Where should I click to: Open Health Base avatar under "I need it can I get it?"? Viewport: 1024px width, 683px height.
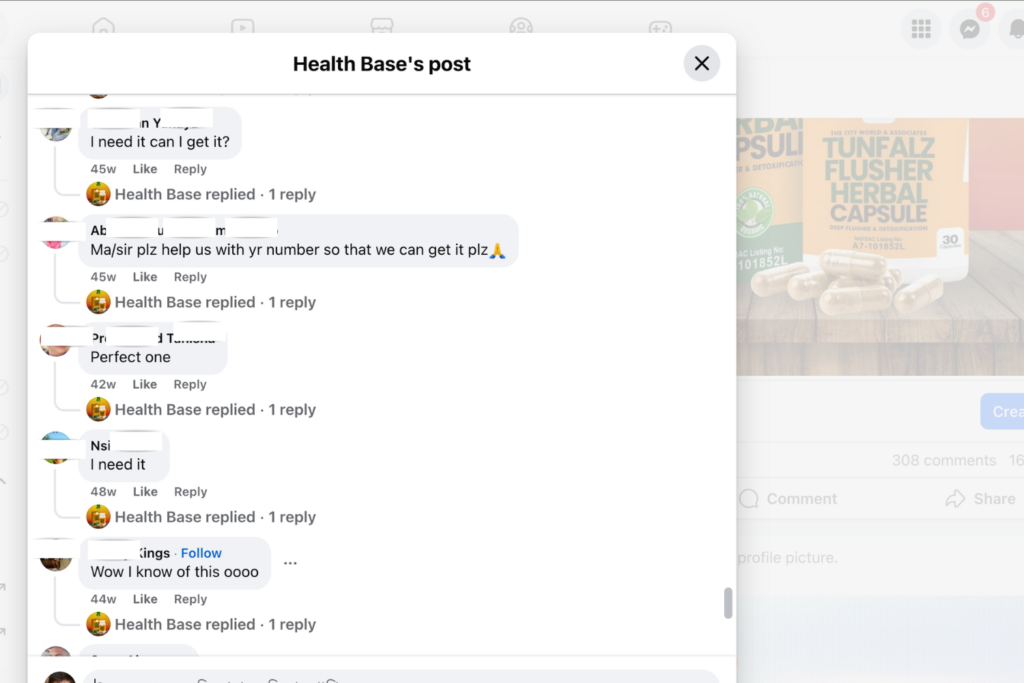tap(98, 194)
